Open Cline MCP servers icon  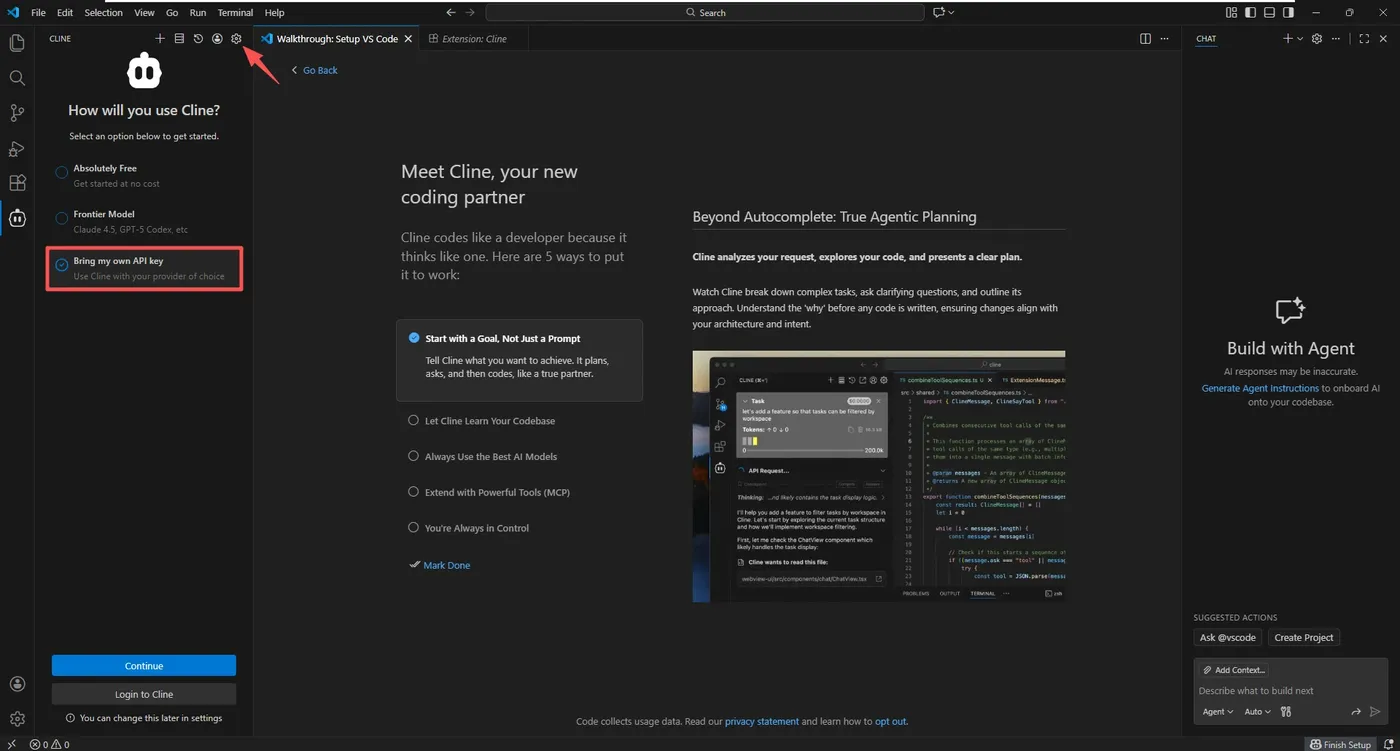click(179, 39)
